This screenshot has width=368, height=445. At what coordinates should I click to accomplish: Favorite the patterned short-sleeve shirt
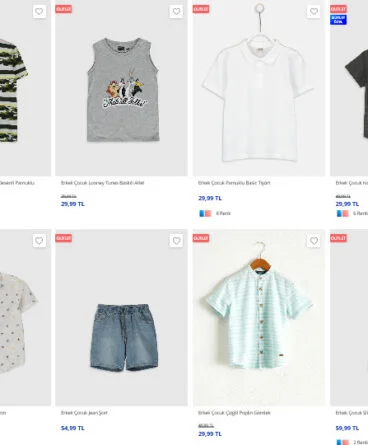click(x=39, y=241)
